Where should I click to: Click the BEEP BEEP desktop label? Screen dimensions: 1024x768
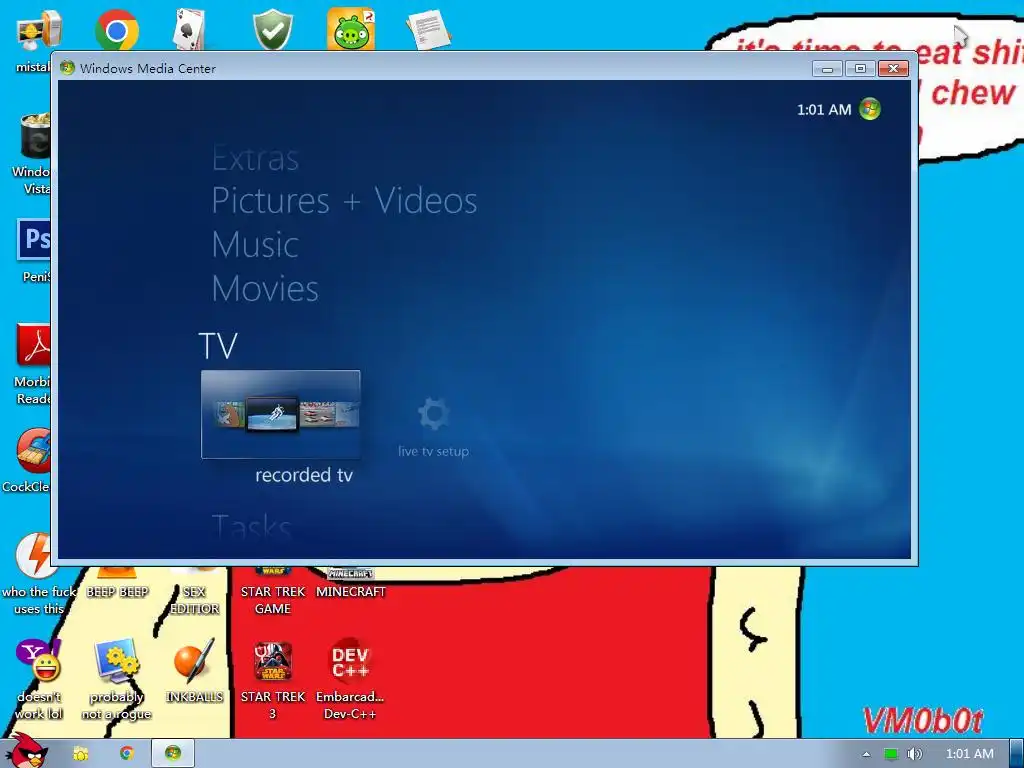click(118, 592)
